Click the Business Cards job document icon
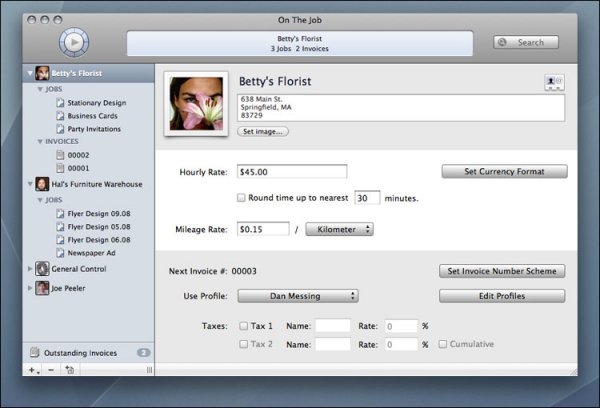Image resolution: width=600 pixels, height=408 pixels. pyautogui.click(x=60, y=116)
